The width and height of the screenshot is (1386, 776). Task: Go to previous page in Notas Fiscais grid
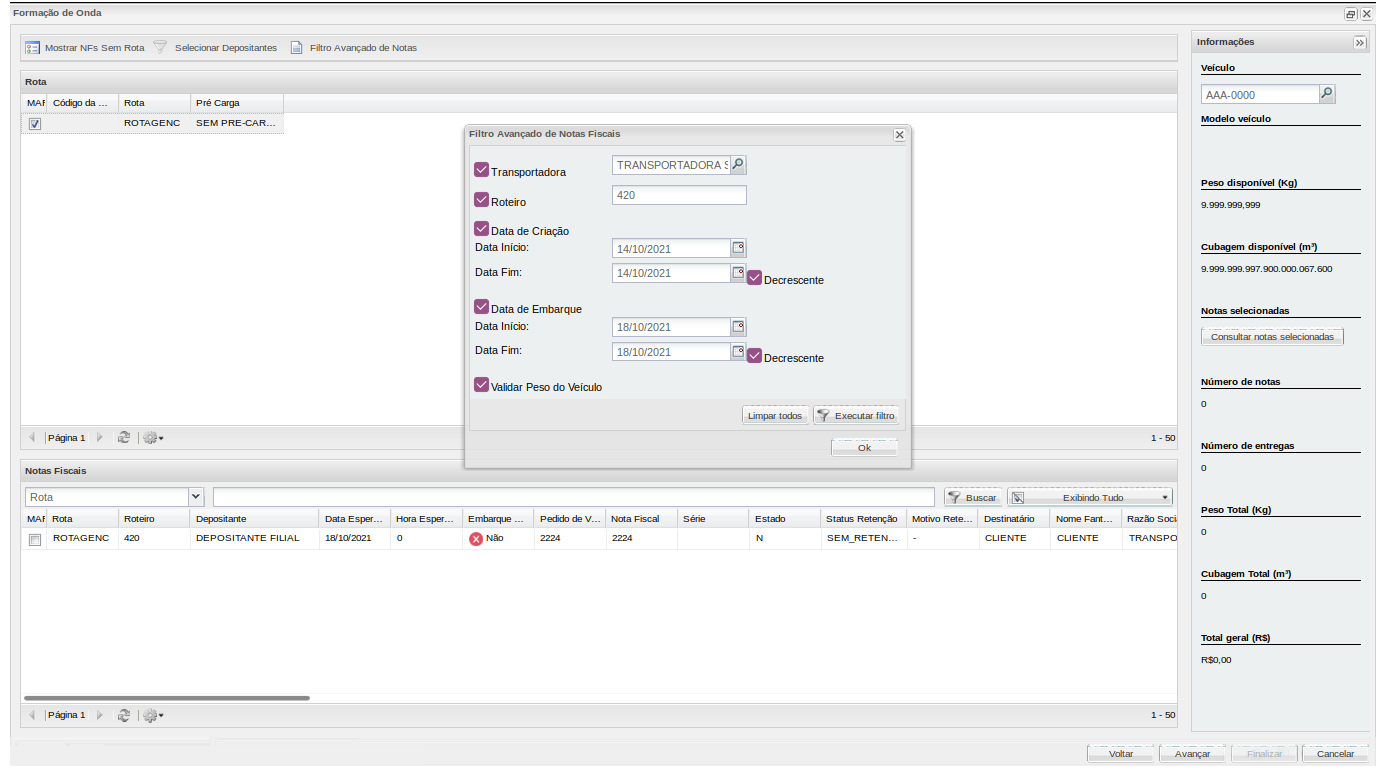32,715
